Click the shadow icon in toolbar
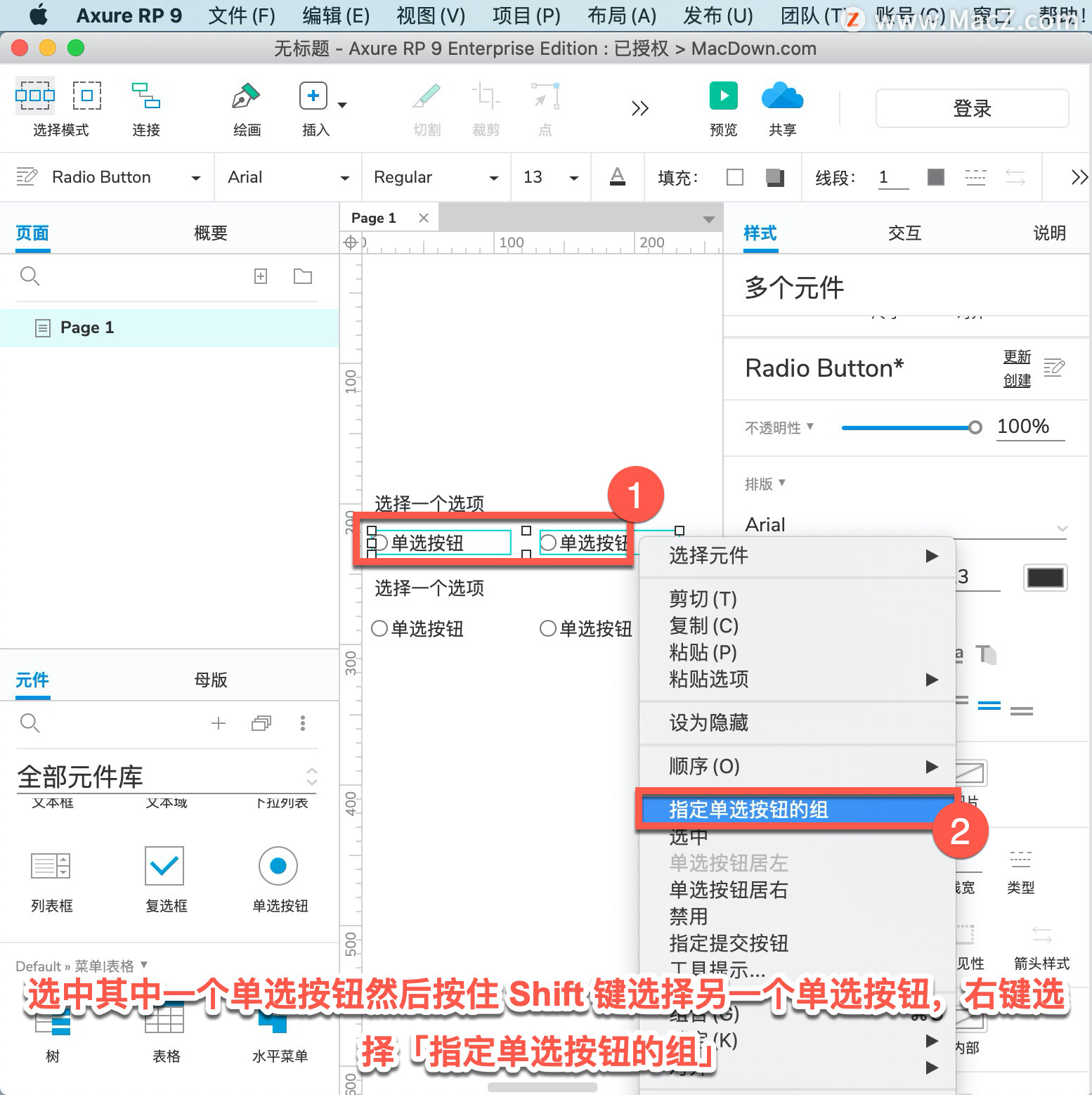This screenshot has height=1095, width=1092. pos(775,177)
